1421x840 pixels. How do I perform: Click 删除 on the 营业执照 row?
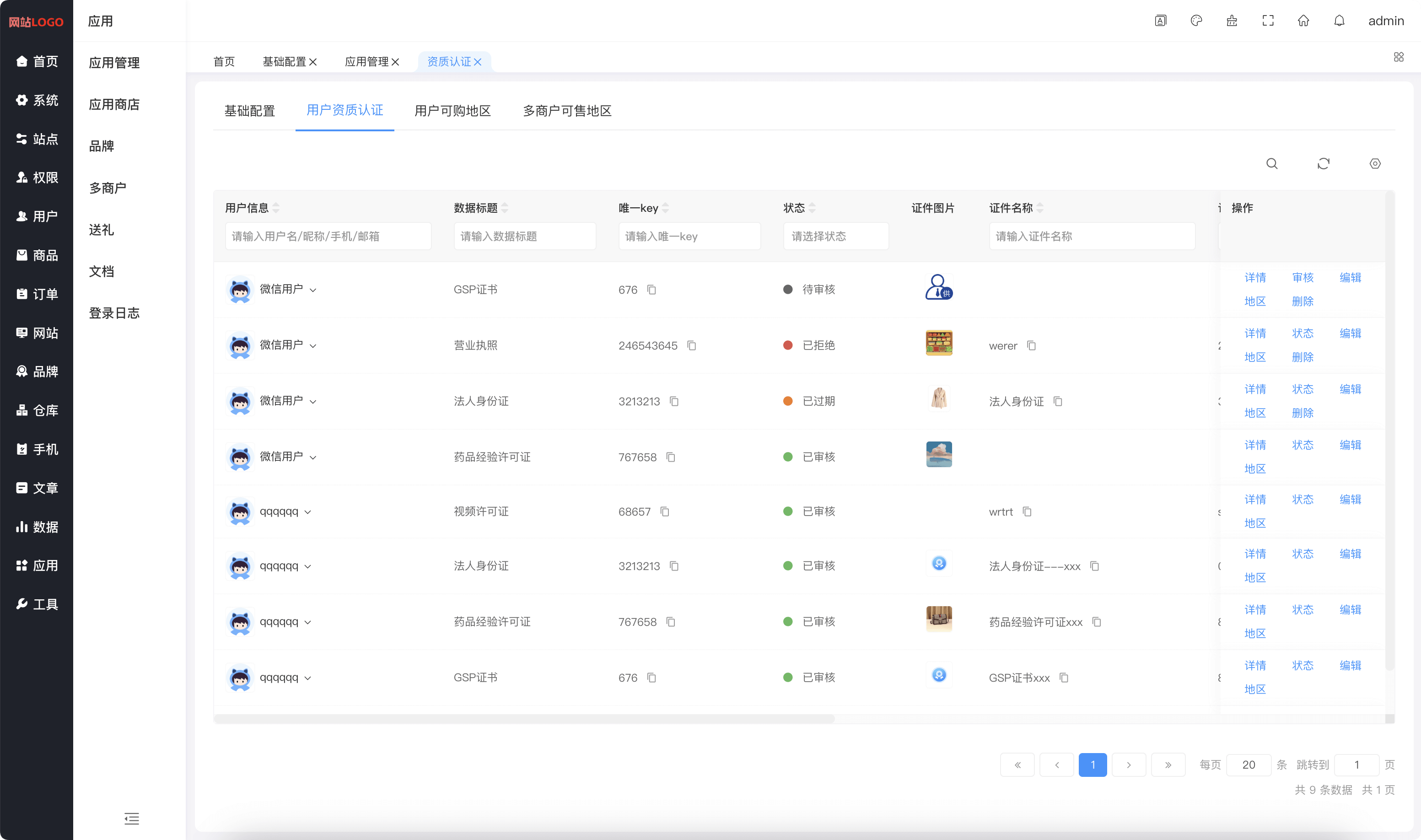point(1302,357)
